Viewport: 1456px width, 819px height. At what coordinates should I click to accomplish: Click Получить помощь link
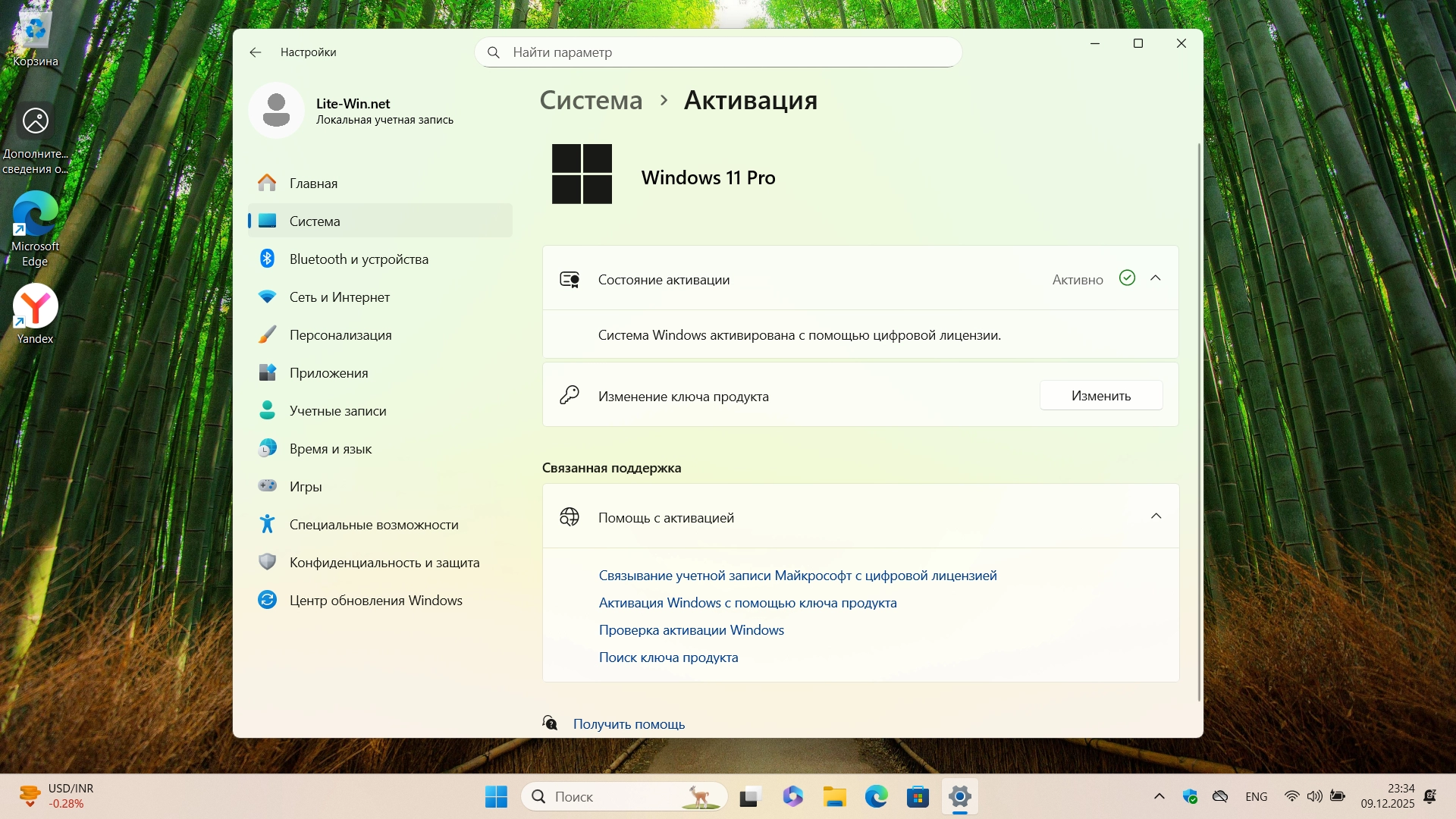point(629,724)
